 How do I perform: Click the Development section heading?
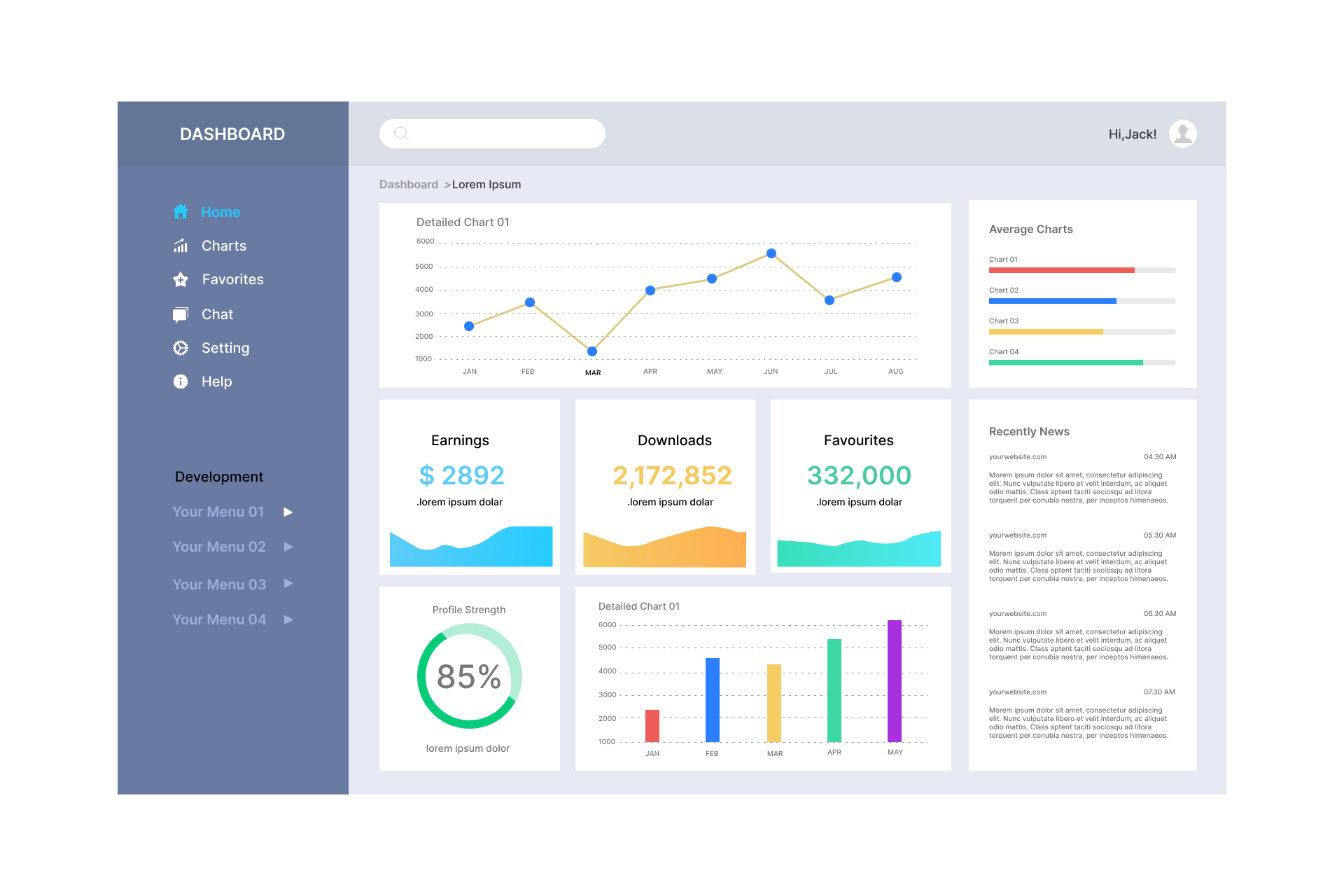pos(219,476)
